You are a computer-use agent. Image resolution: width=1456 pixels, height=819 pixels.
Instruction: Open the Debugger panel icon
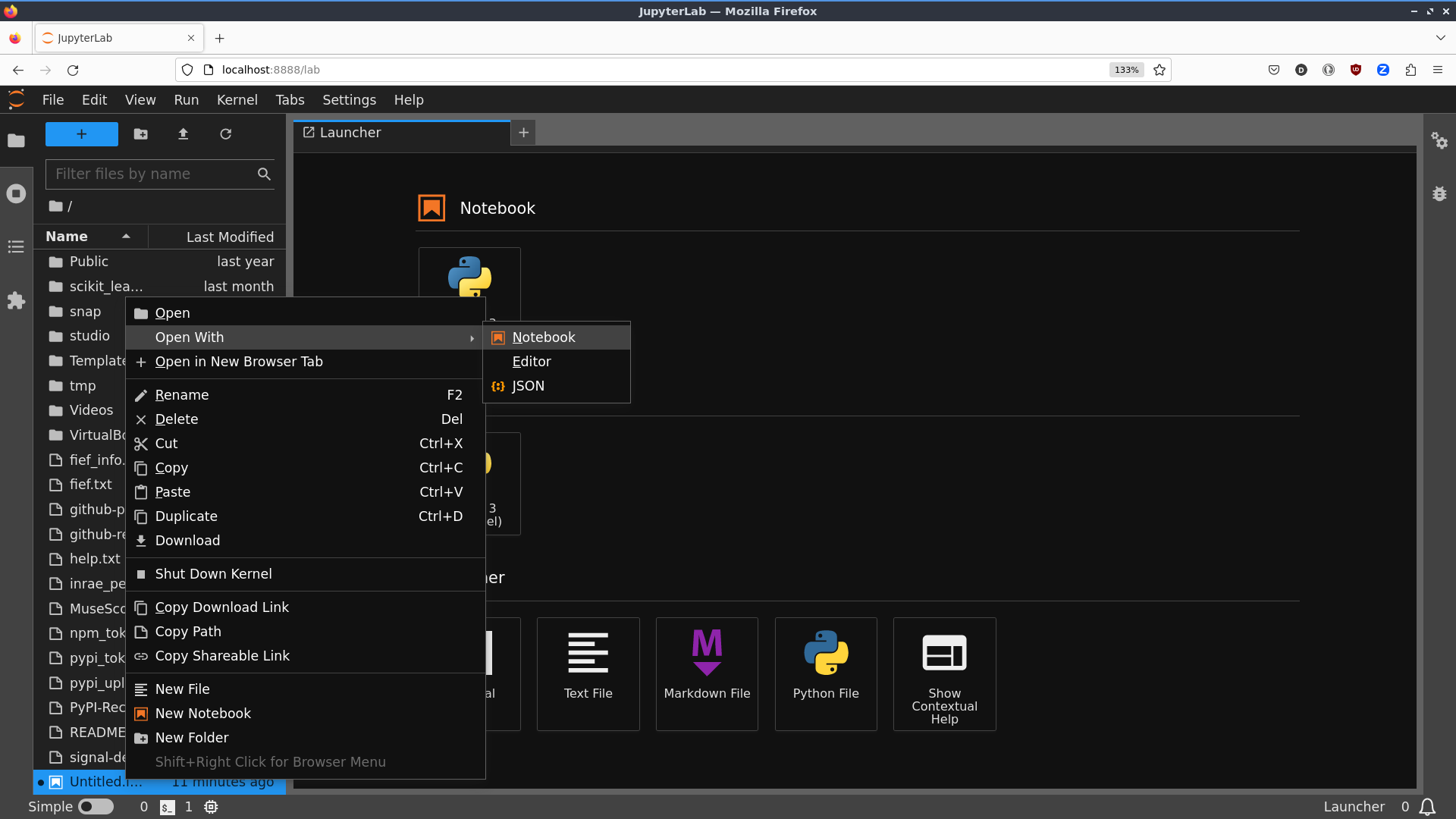(x=1439, y=193)
